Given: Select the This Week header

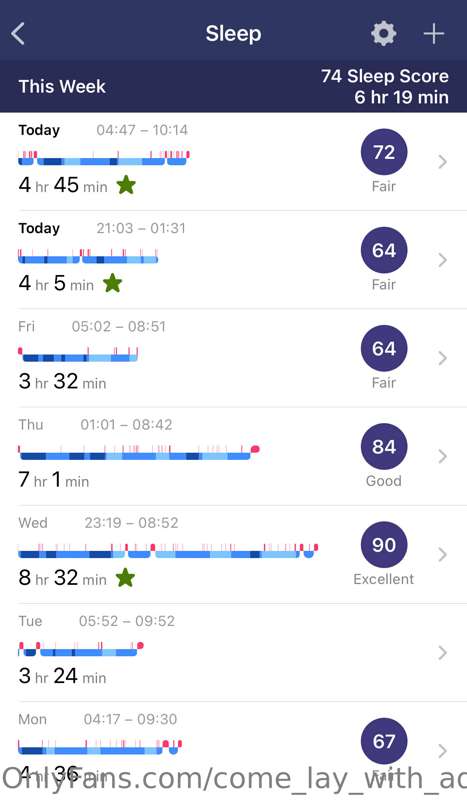Looking at the screenshot, I should click(62, 86).
